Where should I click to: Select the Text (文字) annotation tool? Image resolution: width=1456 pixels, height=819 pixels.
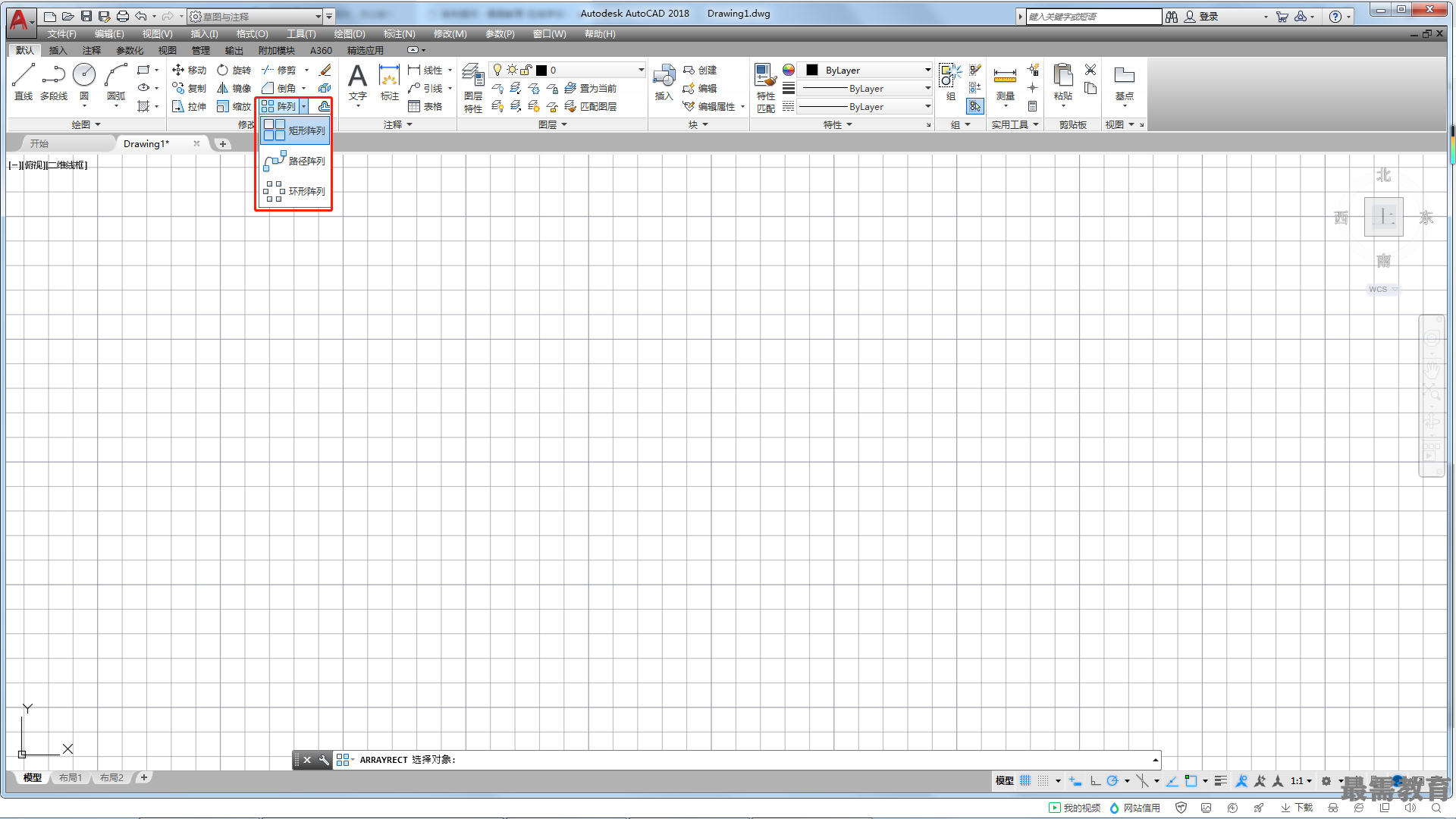point(357,82)
